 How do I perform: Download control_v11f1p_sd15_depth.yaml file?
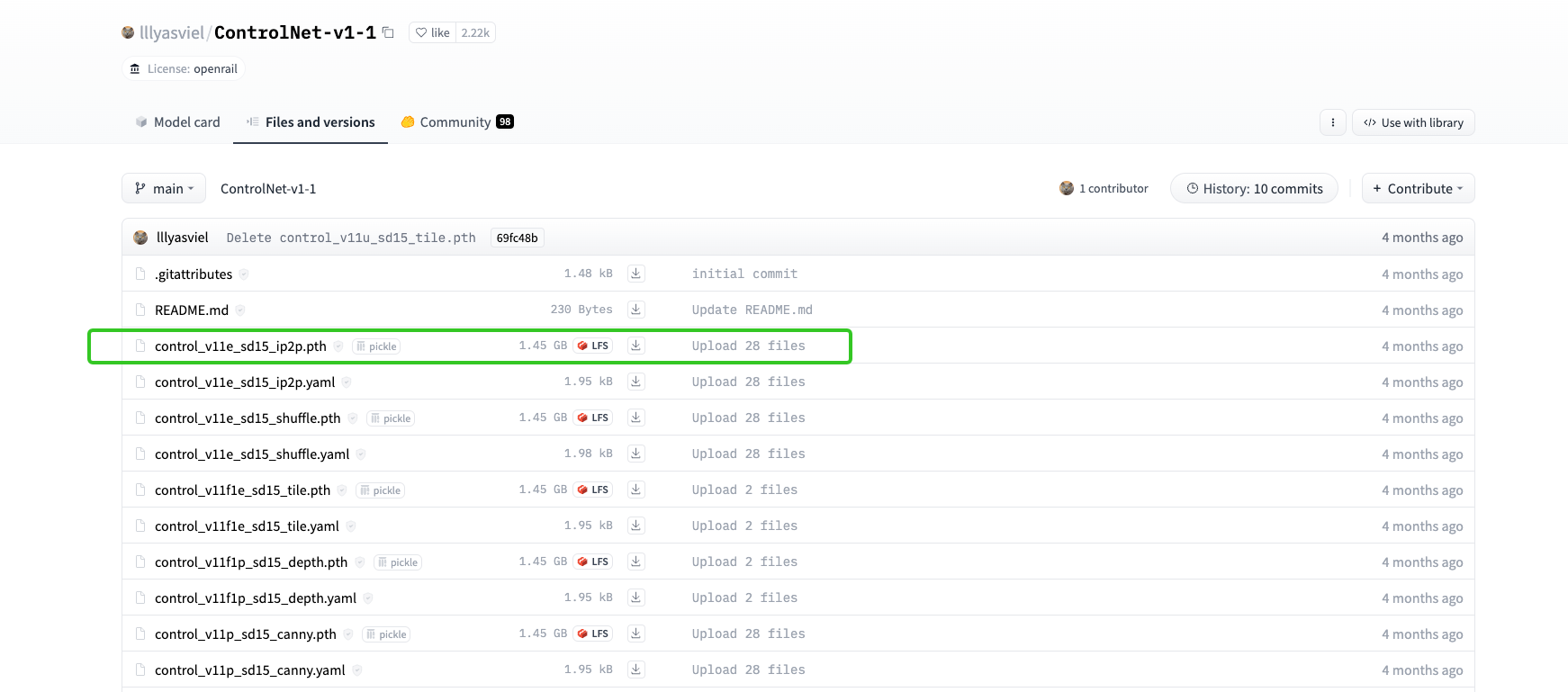[635, 598]
